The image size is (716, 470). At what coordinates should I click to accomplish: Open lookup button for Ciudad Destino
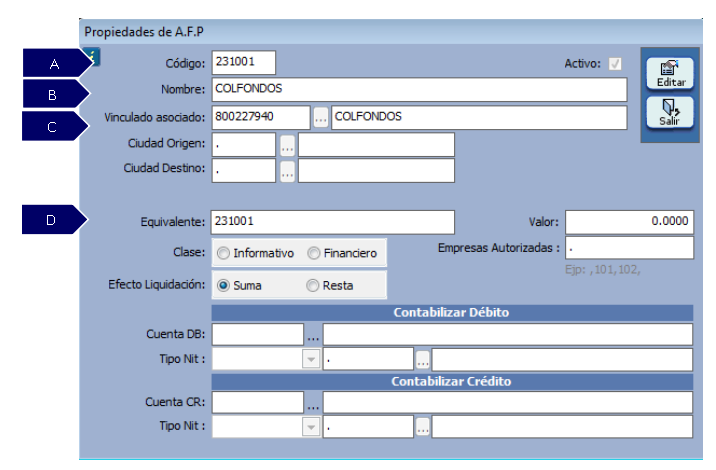(x=287, y=171)
